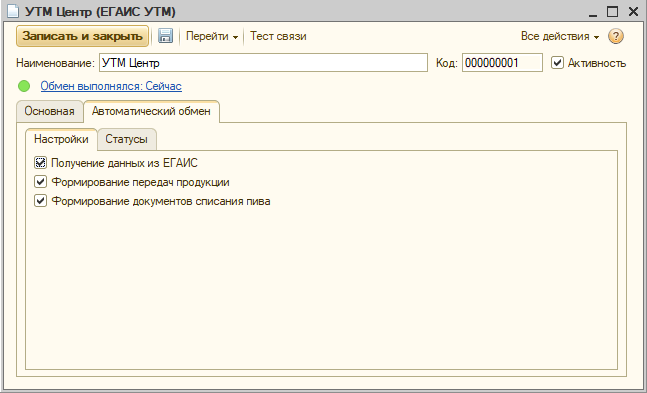The width and height of the screenshot is (647, 393).
Task: Toggle Формирование передач продукции checkbox
Action: click(40, 182)
